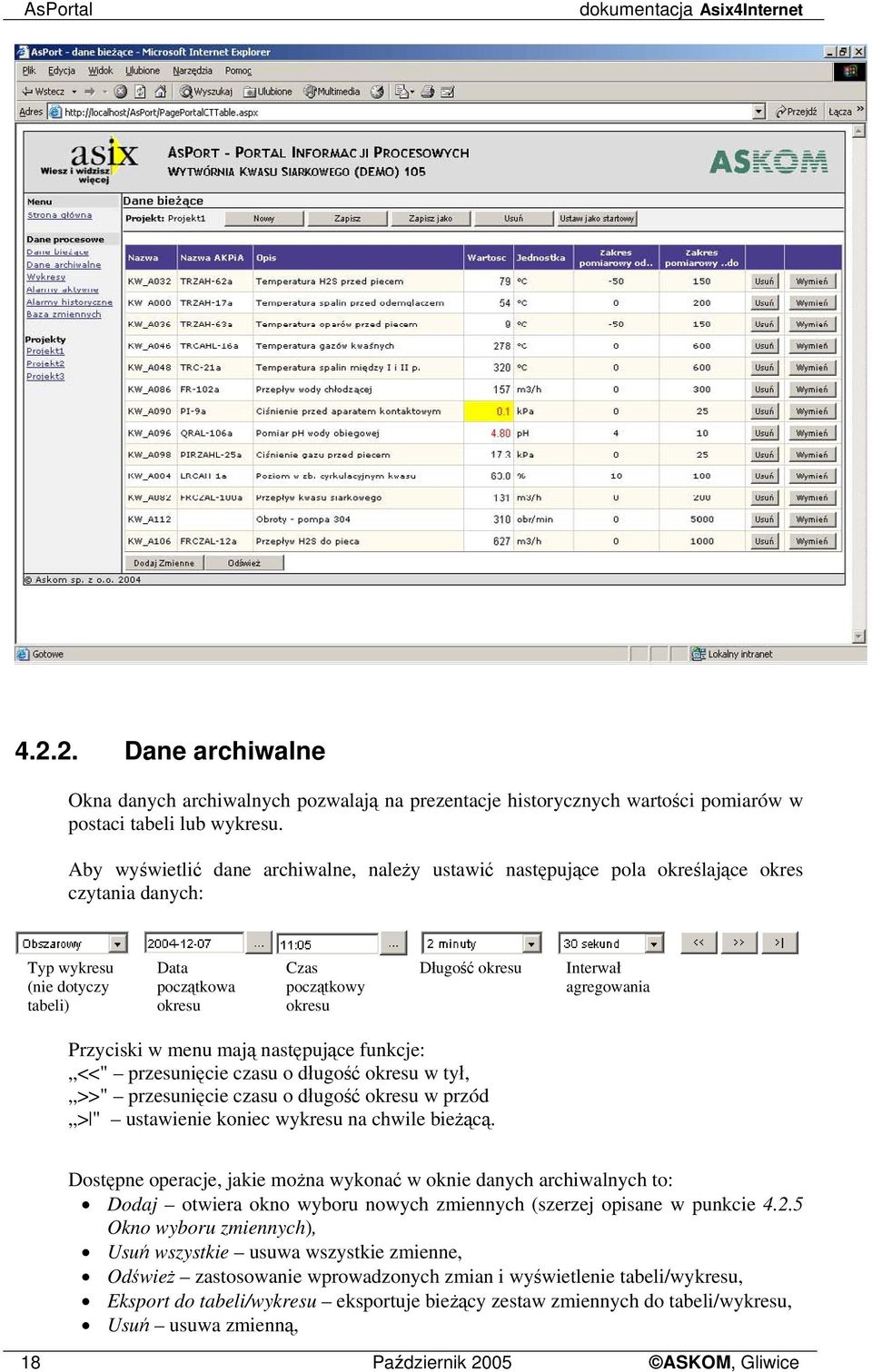872x1372 pixels.
Task: Open the Alarmy historyczne link
Action: point(69,302)
